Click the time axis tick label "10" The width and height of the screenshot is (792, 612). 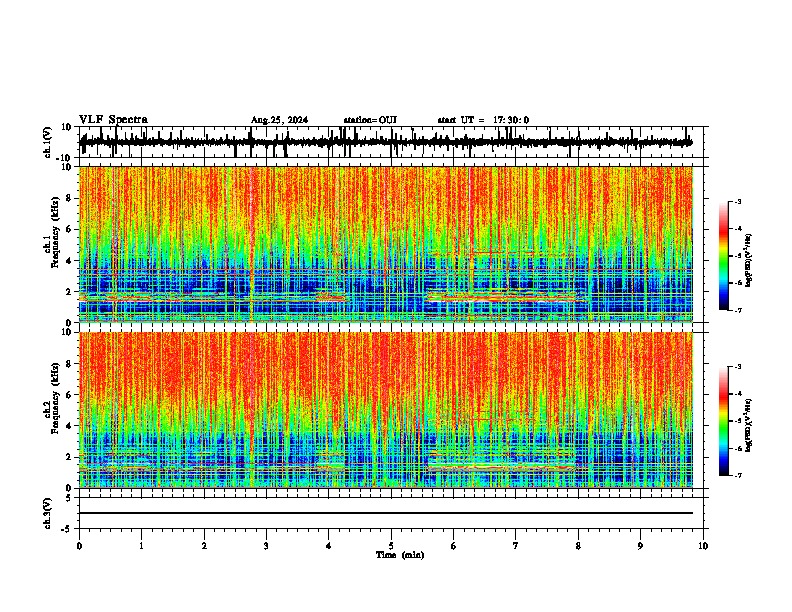(703, 546)
